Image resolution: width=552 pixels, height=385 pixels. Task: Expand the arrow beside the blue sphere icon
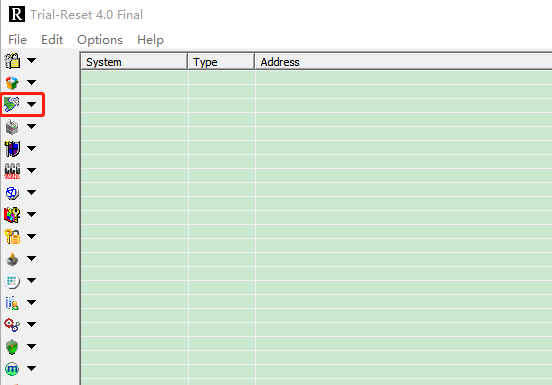32,192
